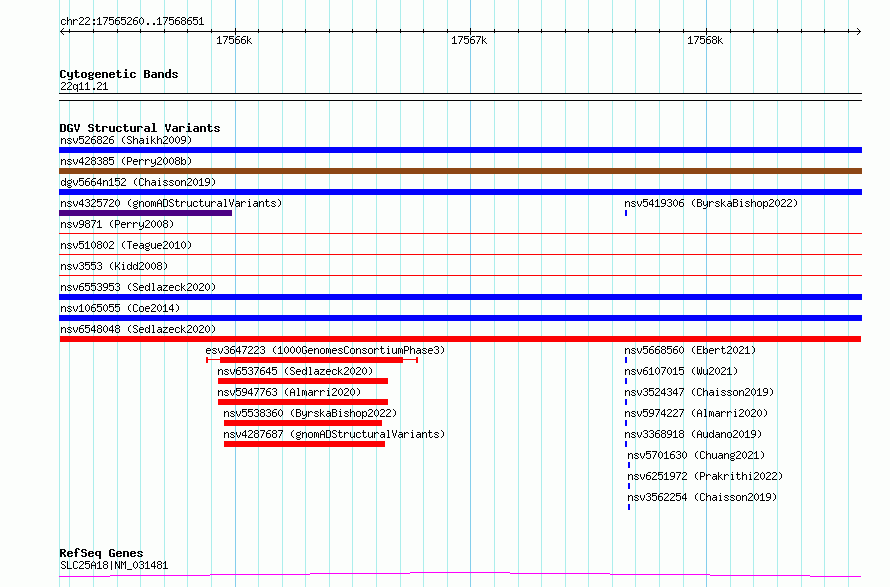Click nsv6107015 (Wu2021) variant label
The width and height of the screenshot is (890, 587).
[x=681, y=371]
